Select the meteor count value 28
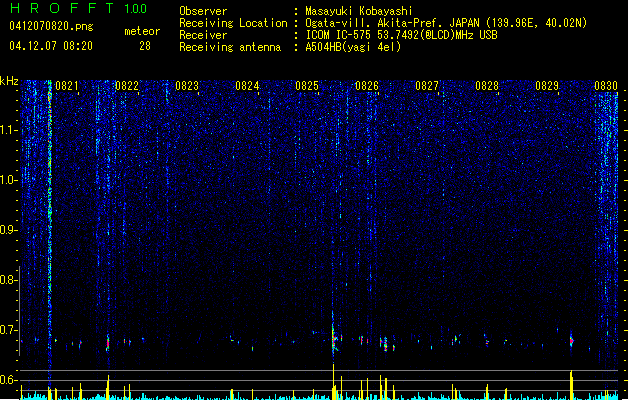This screenshot has height=400, width=629. coord(145,46)
